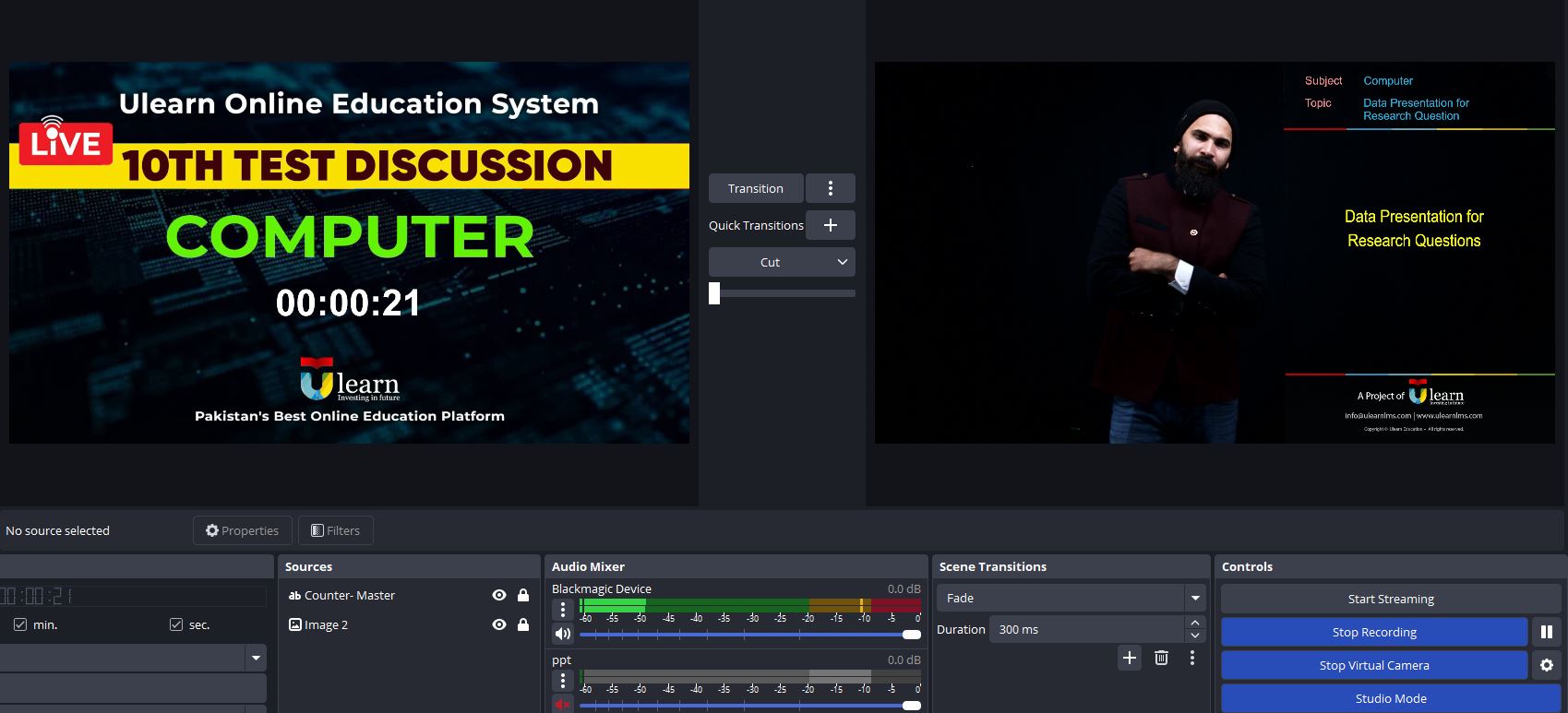
Task: Add a new scene transition
Action: pos(1130,658)
